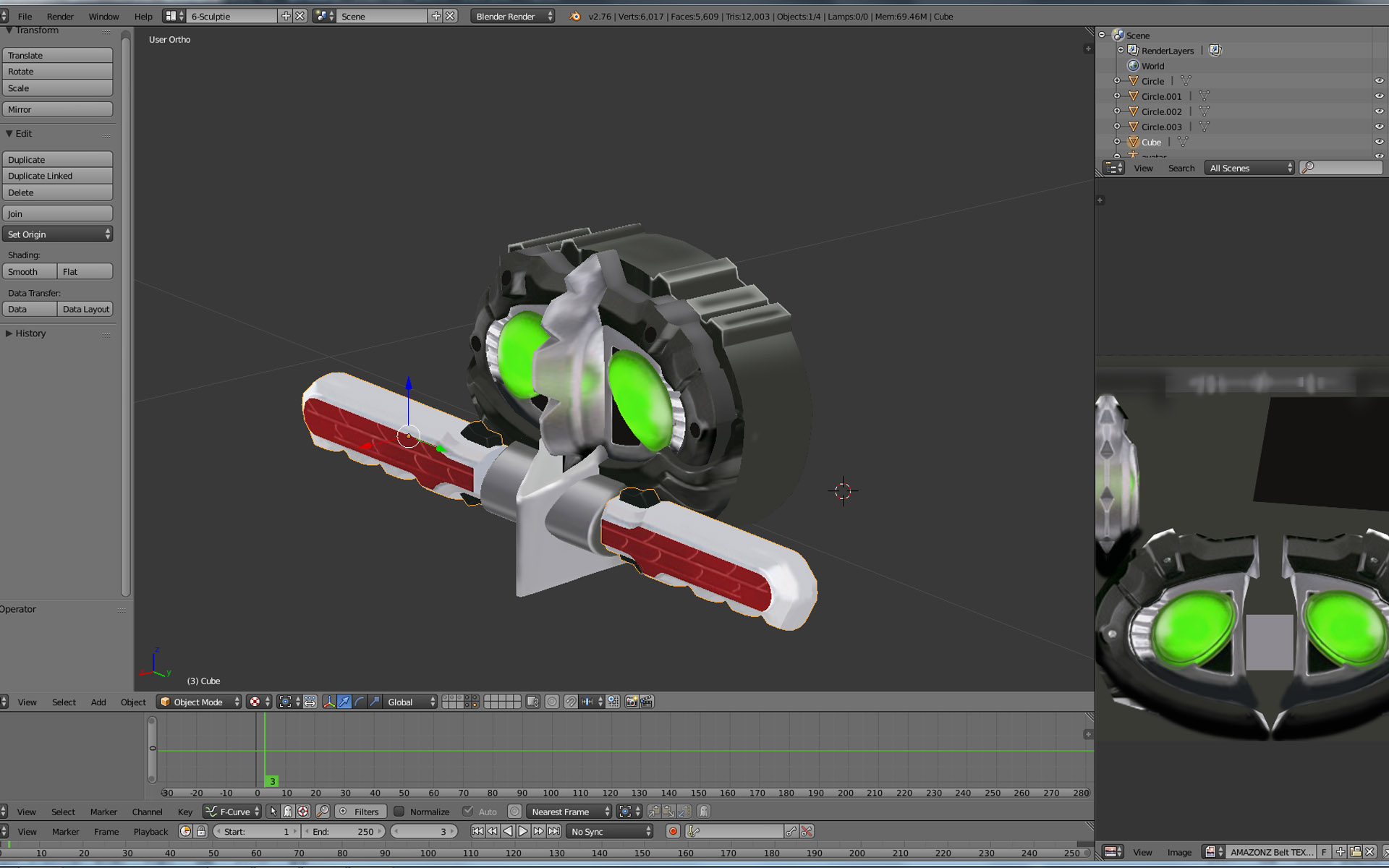This screenshot has width=1389, height=868.
Task: Jump to the last frame
Action: 553,832
